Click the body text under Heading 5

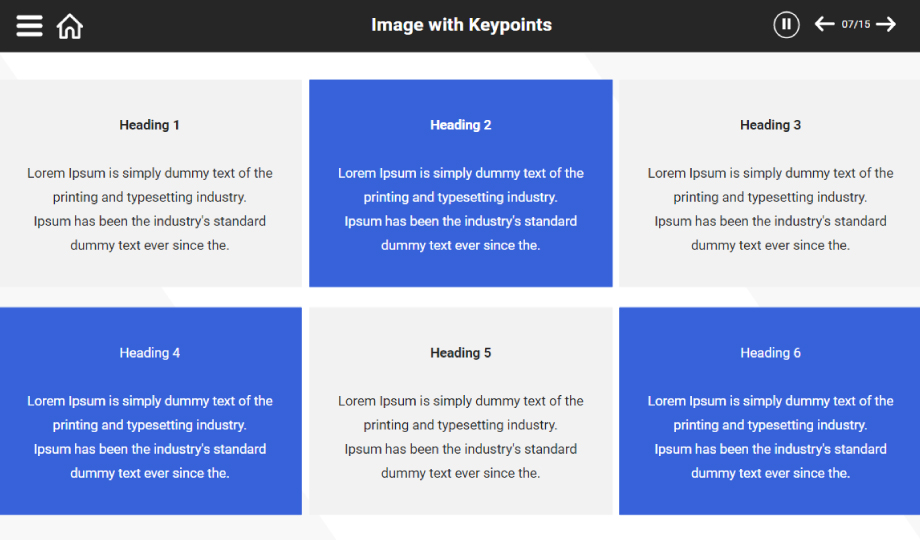point(461,437)
